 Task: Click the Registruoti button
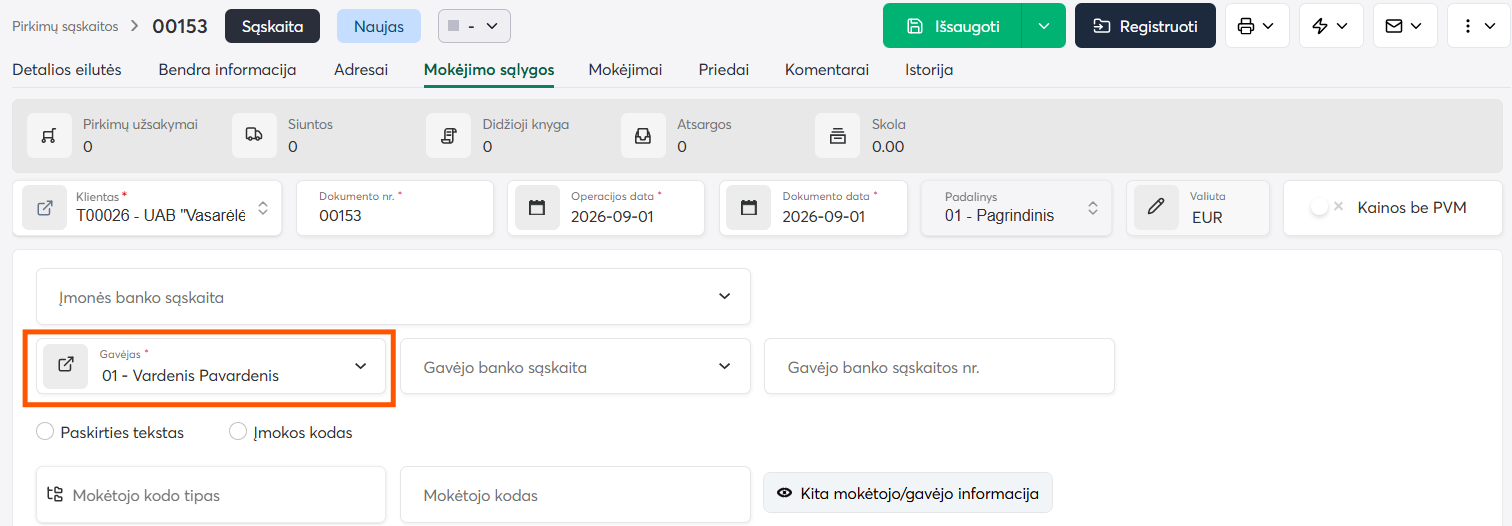[1145, 26]
